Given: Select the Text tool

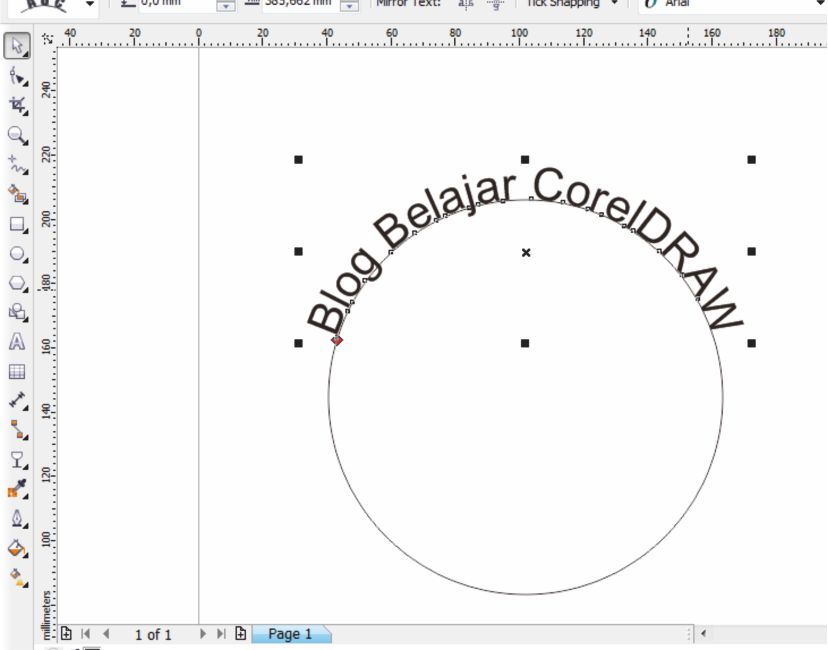Looking at the screenshot, I should point(17,342).
